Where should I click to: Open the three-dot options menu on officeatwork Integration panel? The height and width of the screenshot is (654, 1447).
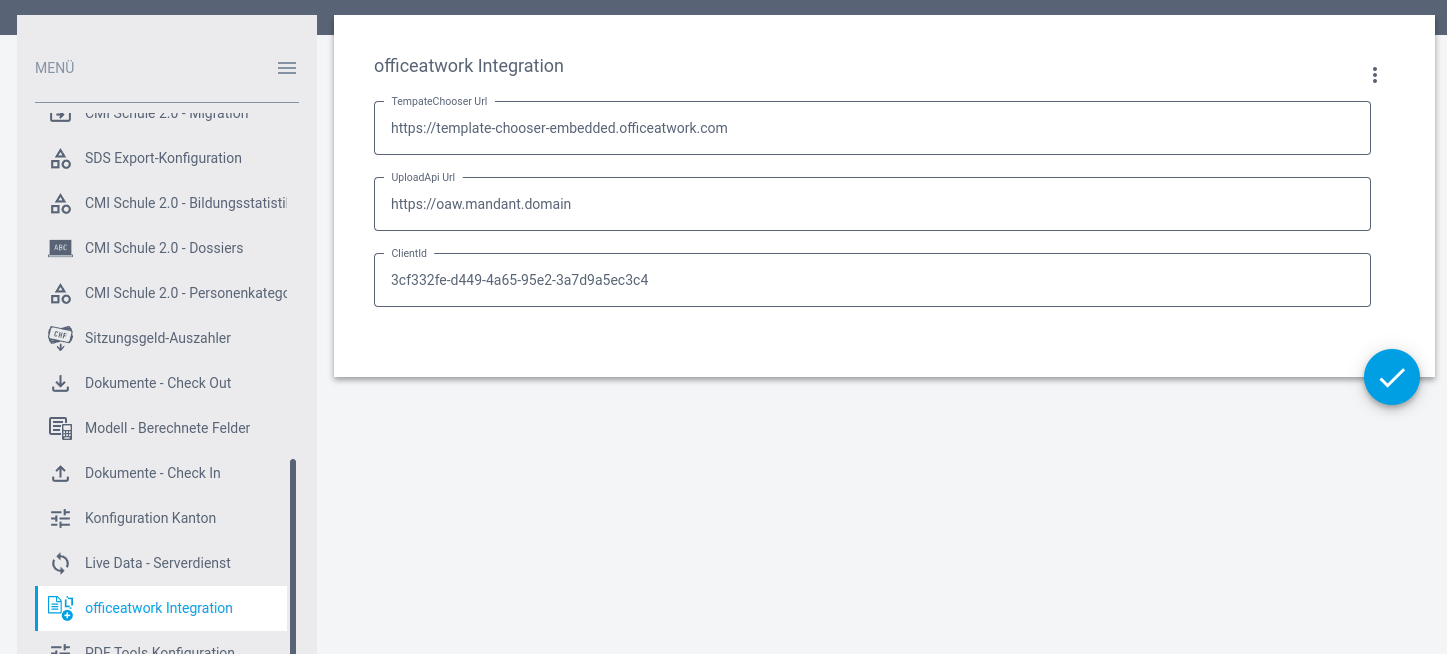1374,75
